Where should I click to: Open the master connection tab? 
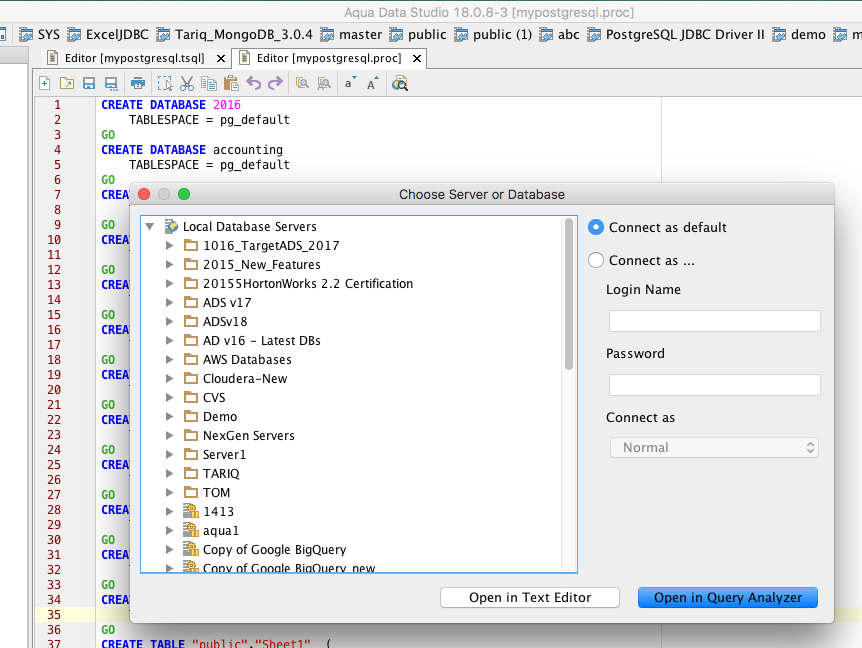[x=351, y=35]
